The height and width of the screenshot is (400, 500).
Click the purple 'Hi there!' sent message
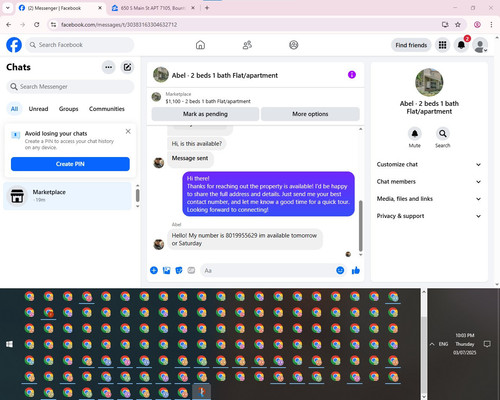tap(268, 194)
